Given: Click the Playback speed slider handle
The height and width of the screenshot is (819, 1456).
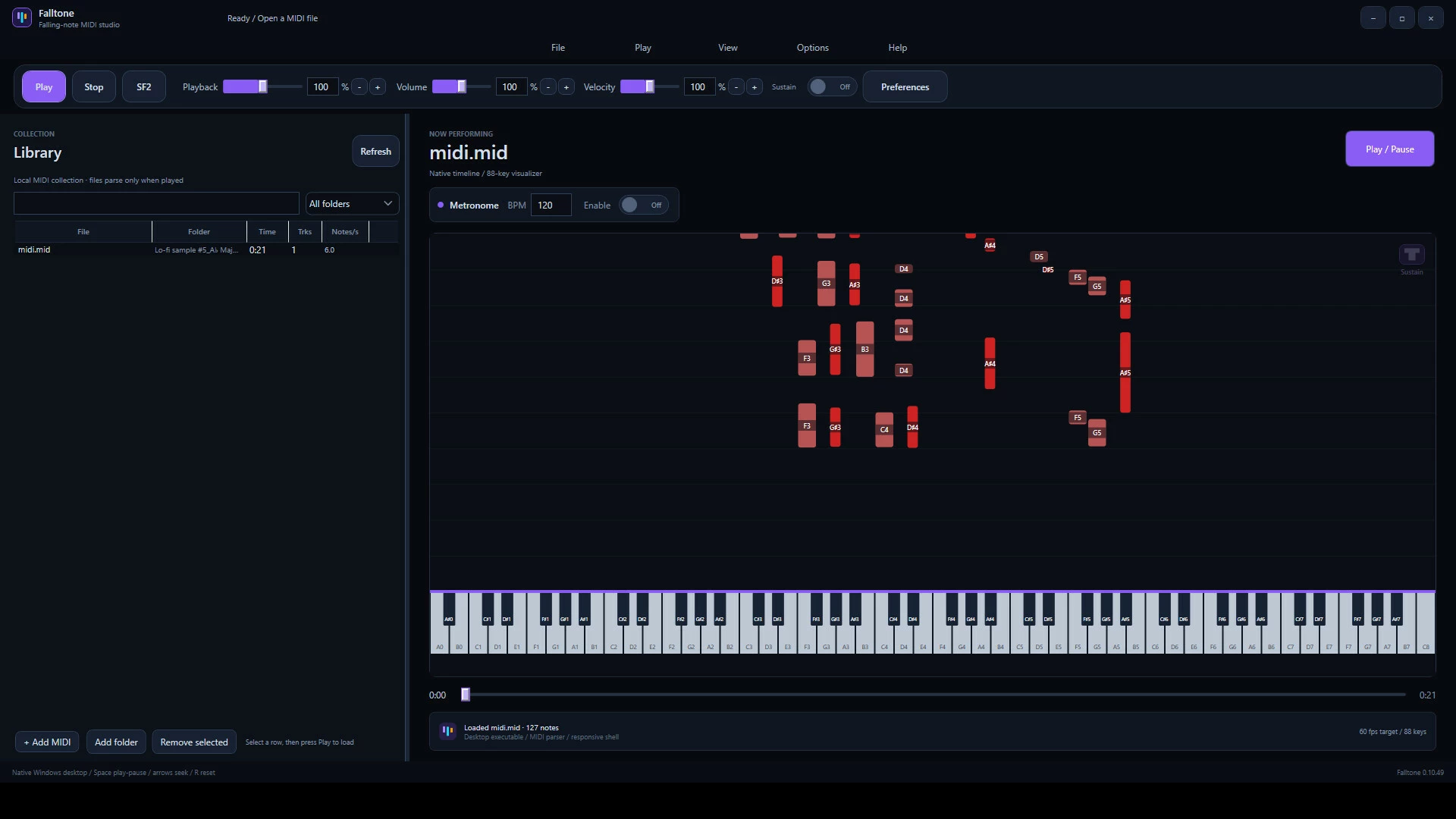Looking at the screenshot, I should pos(263,87).
